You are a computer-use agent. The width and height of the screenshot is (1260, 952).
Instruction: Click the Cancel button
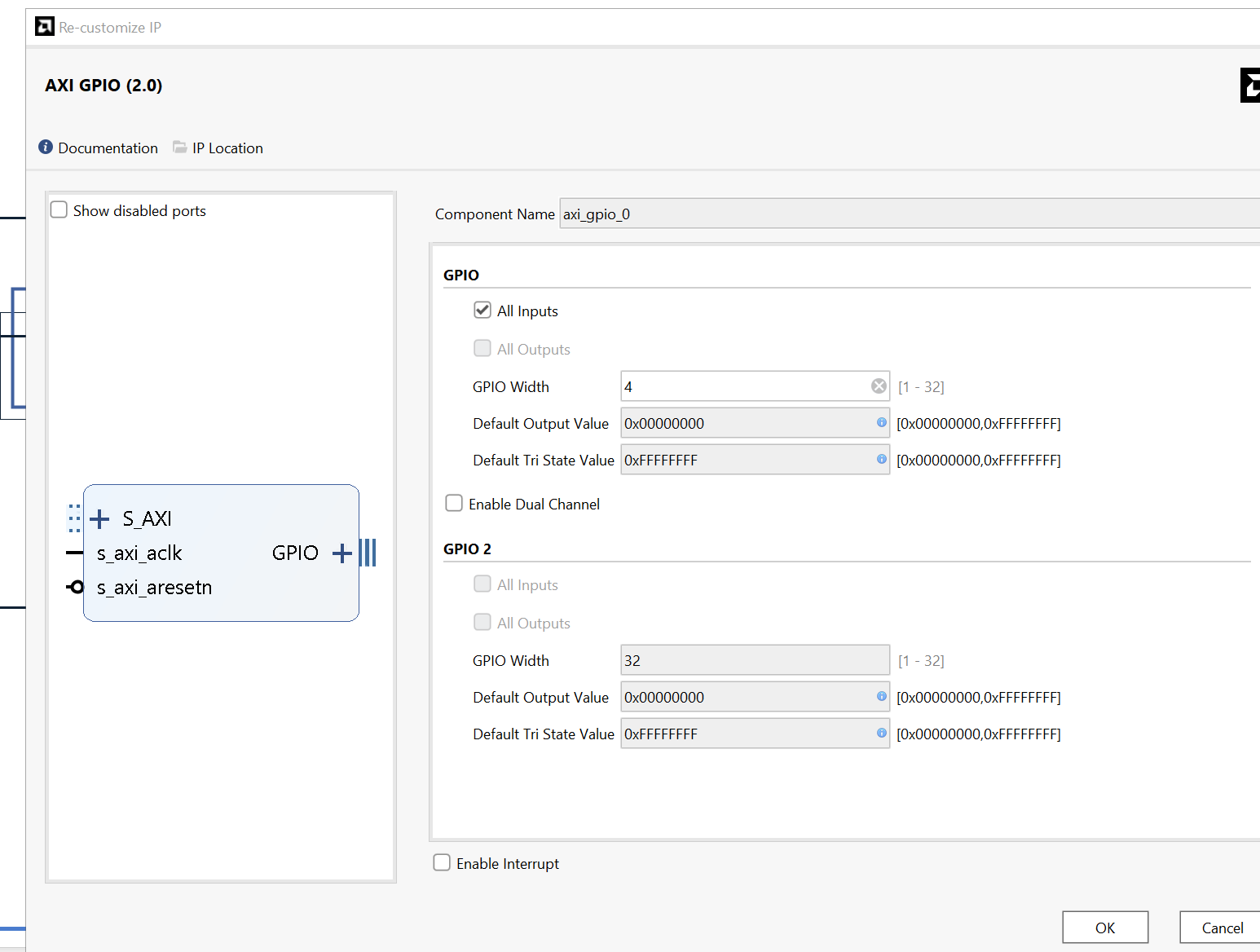coord(1222,928)
